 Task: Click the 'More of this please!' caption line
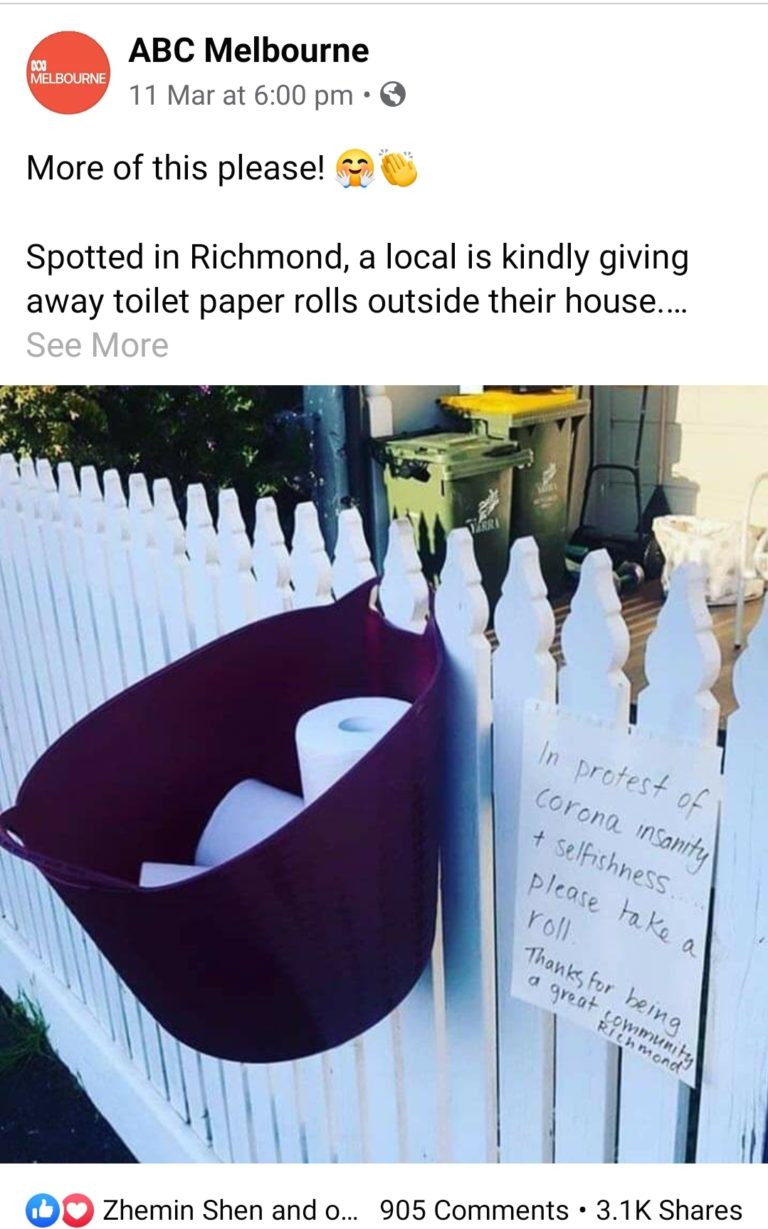coord(175,168)
